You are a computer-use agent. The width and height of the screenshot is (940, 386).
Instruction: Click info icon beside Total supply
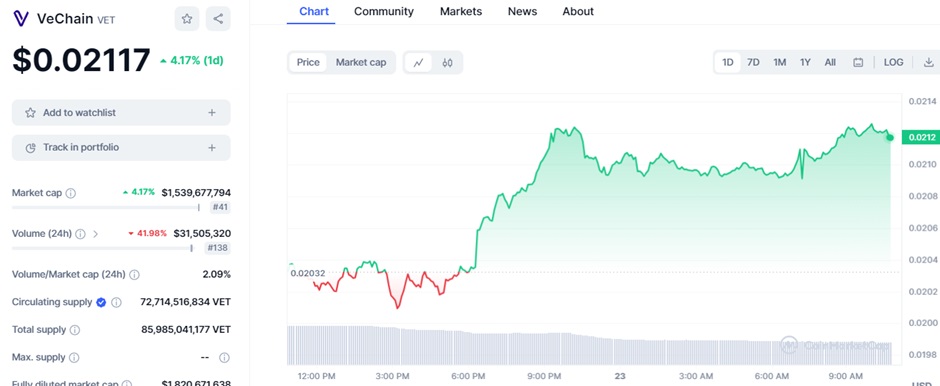[x=75, y=330]
